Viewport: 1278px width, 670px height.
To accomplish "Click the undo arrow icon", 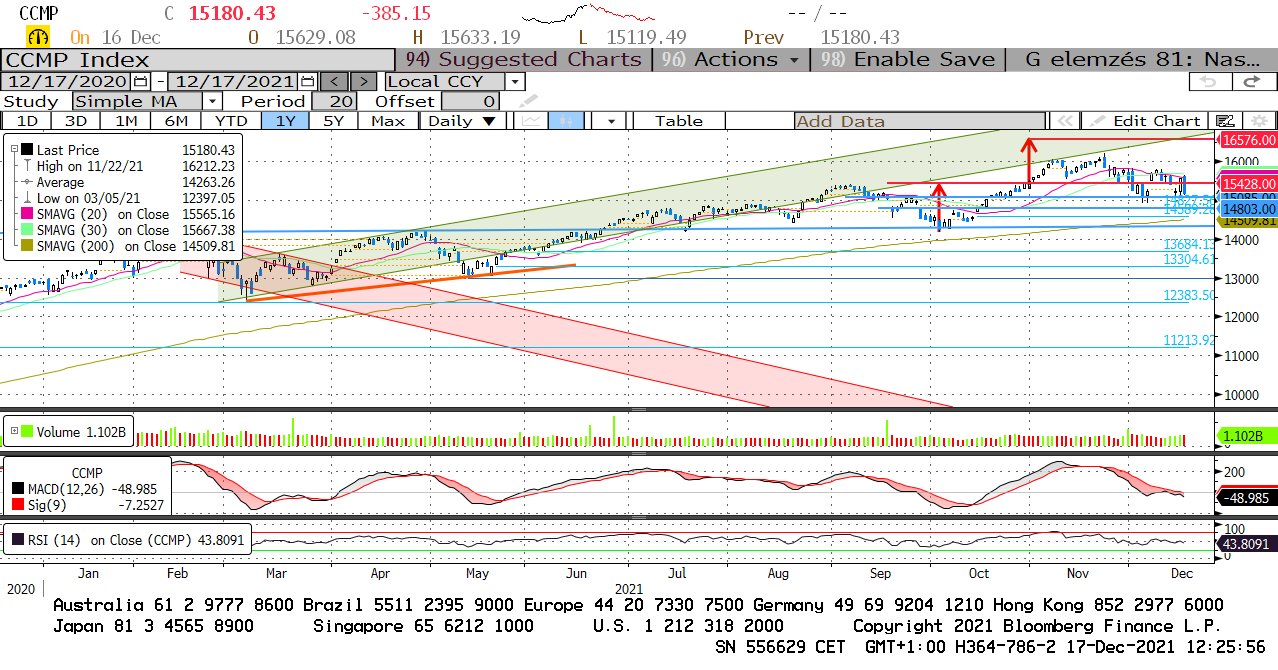I will (1210, 81).
